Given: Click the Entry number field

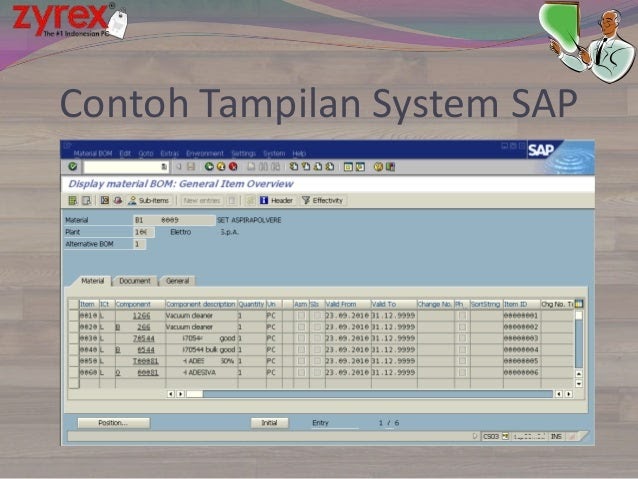Looking at the screenshot, I should click(381, 423).
